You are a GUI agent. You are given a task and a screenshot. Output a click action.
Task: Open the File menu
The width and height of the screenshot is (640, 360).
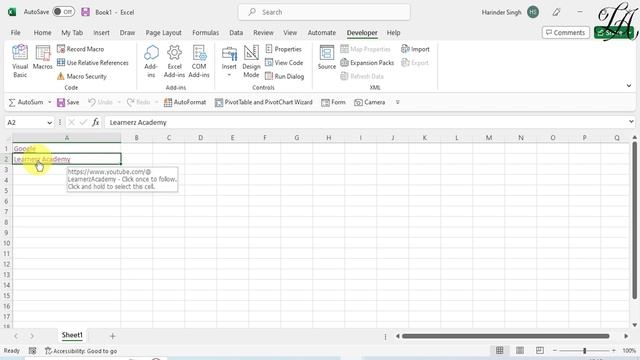point(16,33)
